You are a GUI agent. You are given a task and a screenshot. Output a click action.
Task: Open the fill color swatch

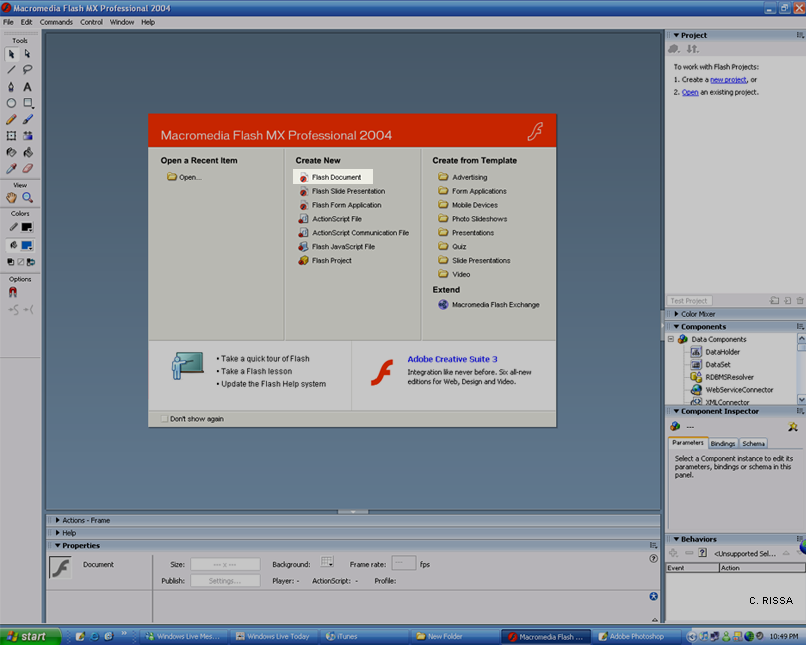[27, 245]
